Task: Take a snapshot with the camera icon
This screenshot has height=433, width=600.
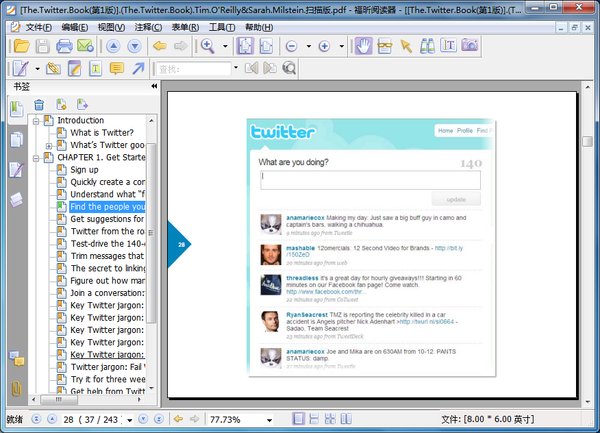Action: [470, 45]
